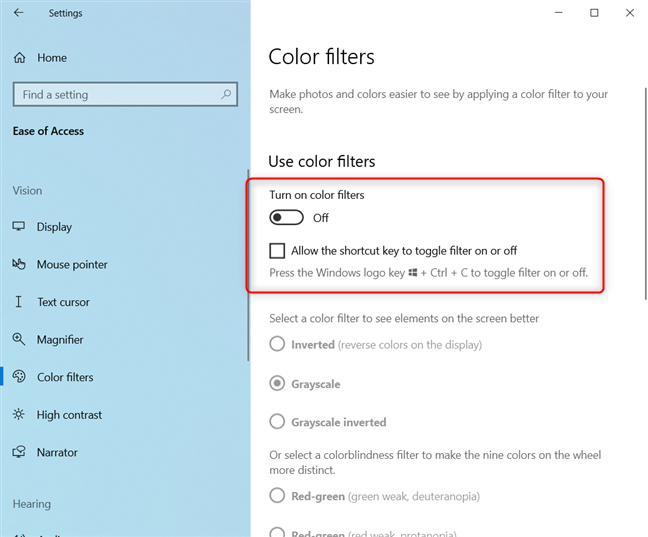Toggle Turn on color filters switch
The height and width of the screenshot is (537, 648).
tap(286, 217)
